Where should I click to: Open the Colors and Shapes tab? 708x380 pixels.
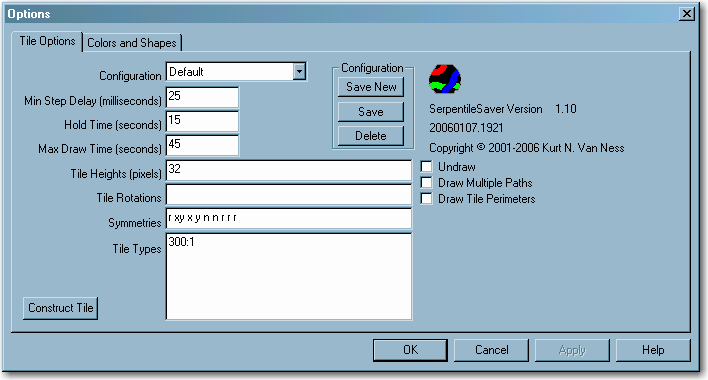coord(132,43)
